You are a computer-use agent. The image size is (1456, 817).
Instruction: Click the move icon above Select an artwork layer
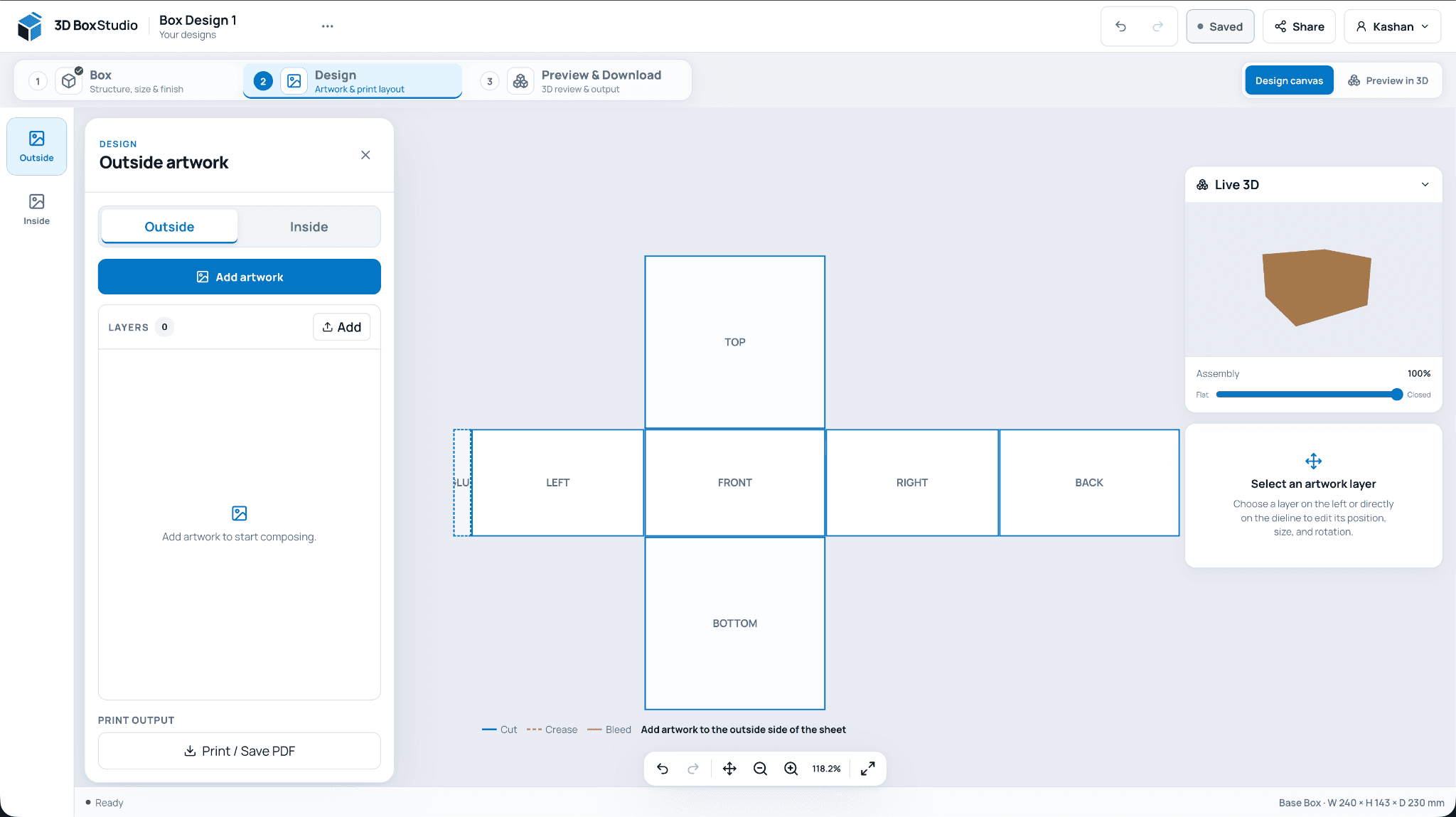coord(1313,461)
